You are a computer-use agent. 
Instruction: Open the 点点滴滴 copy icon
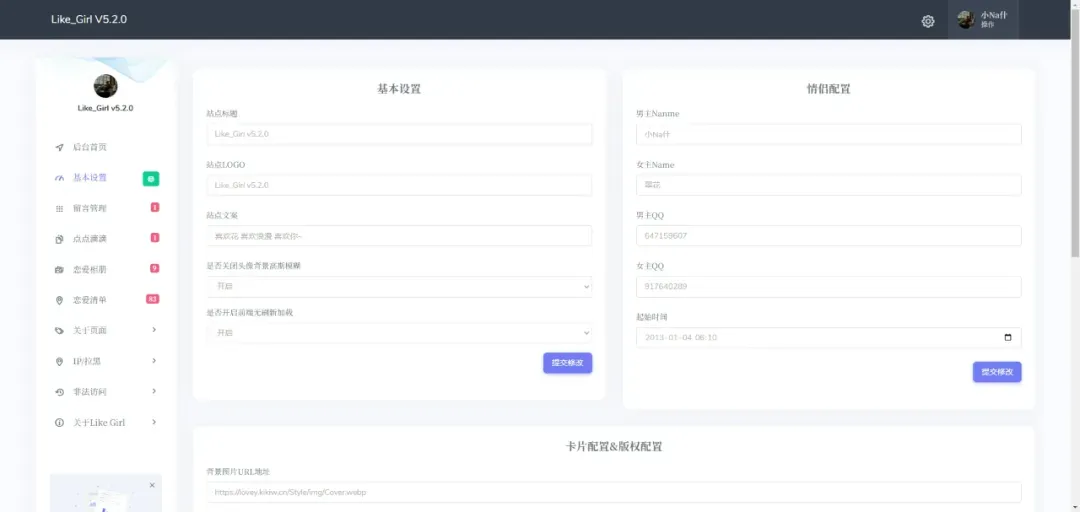pos(59,239)
